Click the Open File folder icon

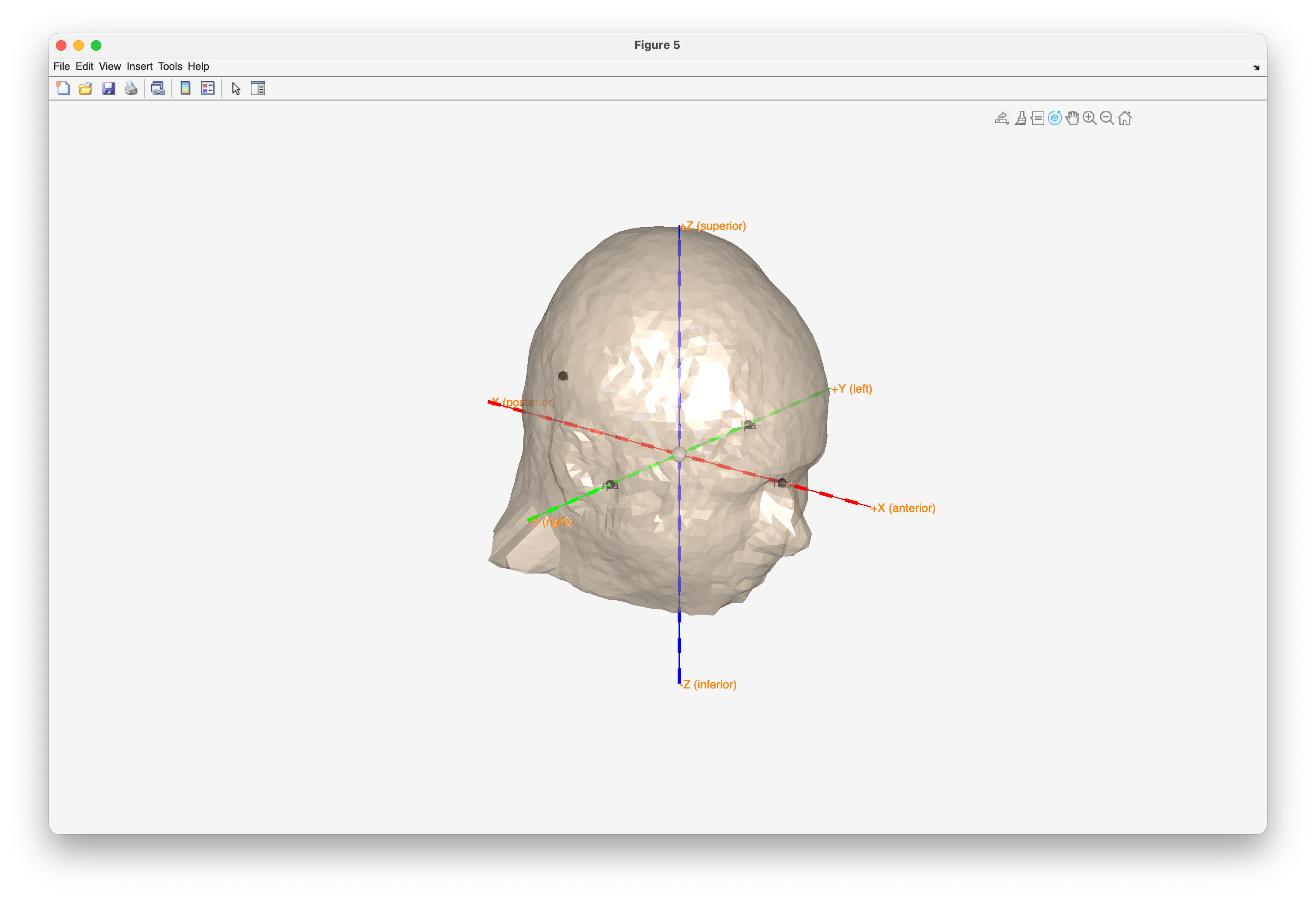coord(86,88)
